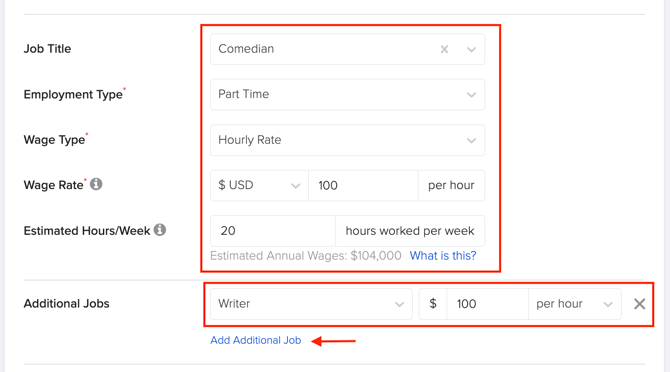
Task: Remove the Writer additional job row
Action: tap(639, 304)
